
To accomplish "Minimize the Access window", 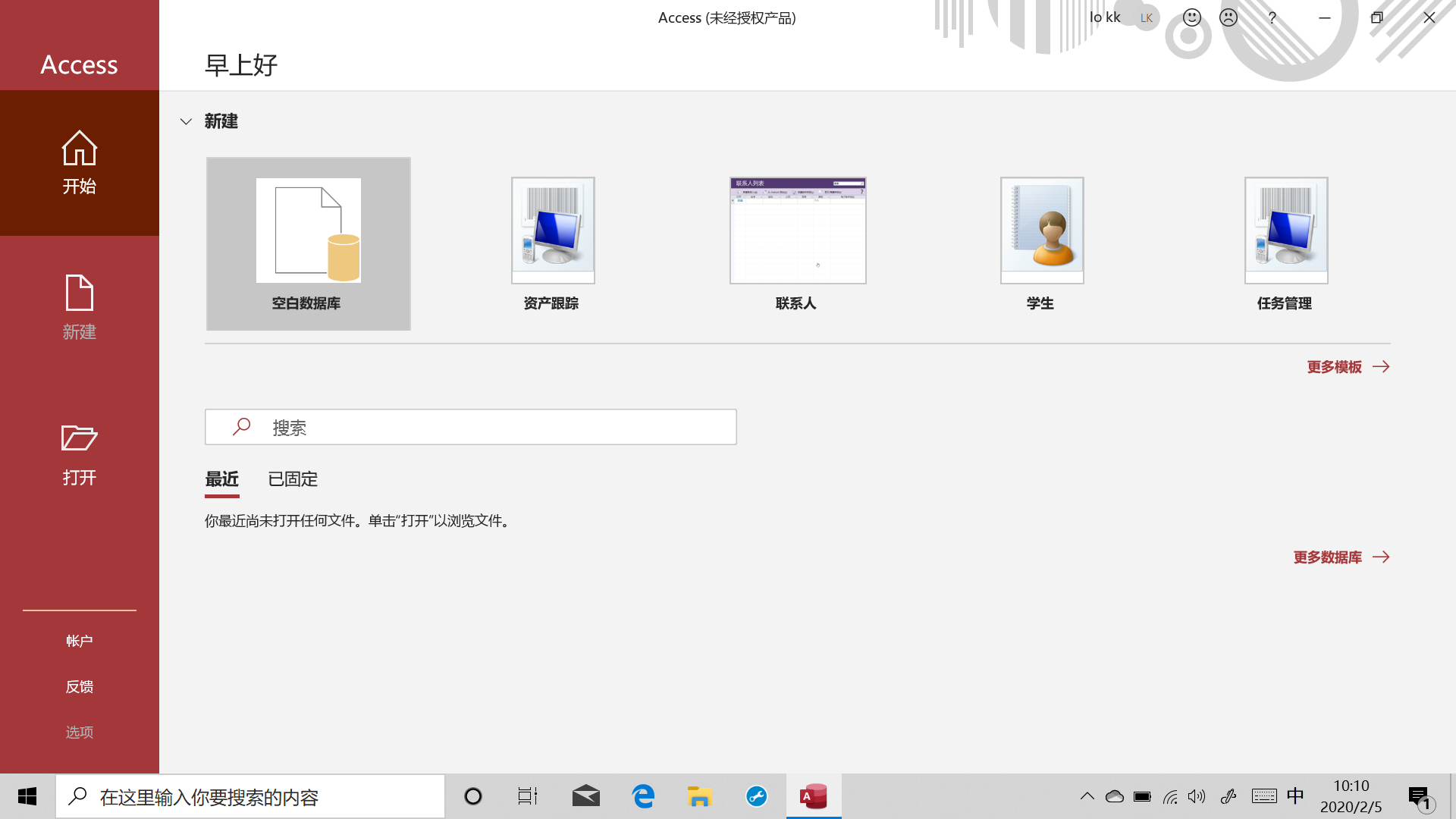I will tap(1325, 17).
